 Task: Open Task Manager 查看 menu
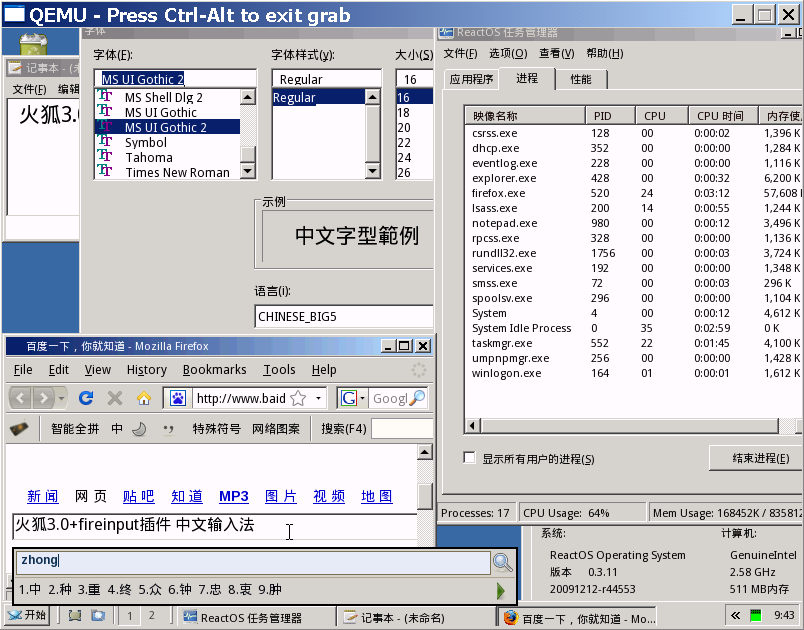pyautogui.click(x=556, y=53)
